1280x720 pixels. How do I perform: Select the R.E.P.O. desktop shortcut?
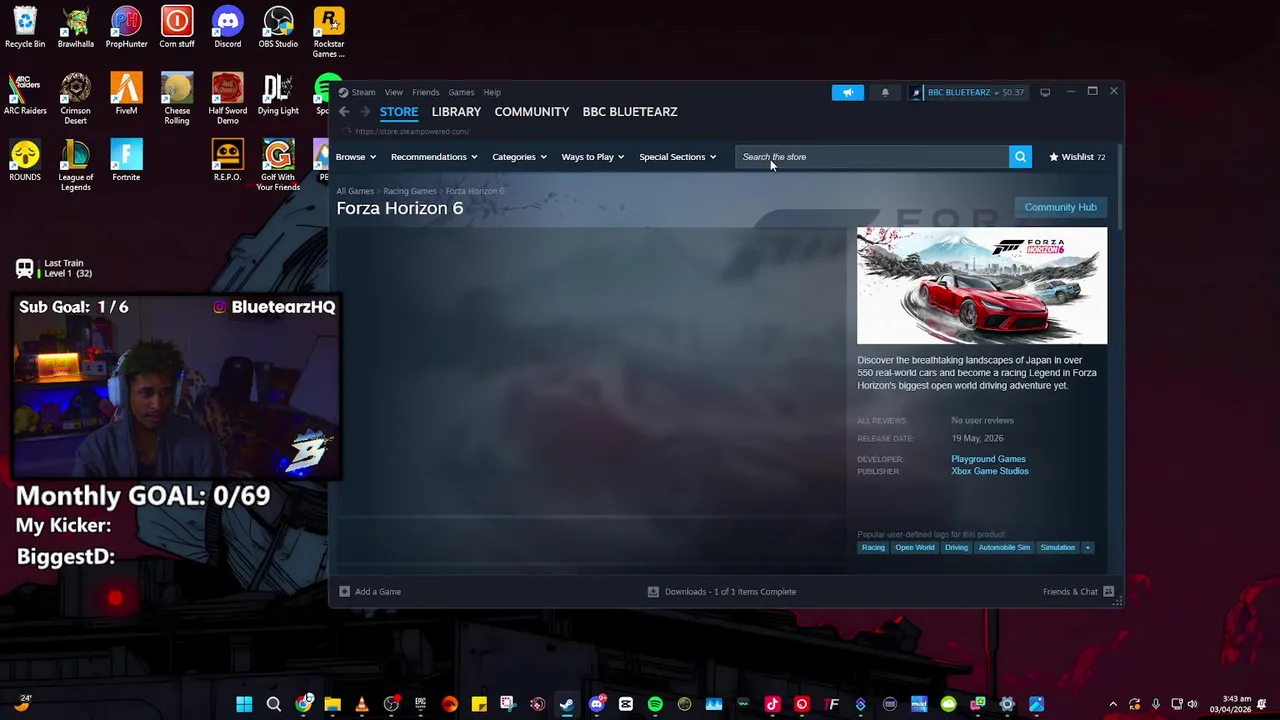coord(227,160)
